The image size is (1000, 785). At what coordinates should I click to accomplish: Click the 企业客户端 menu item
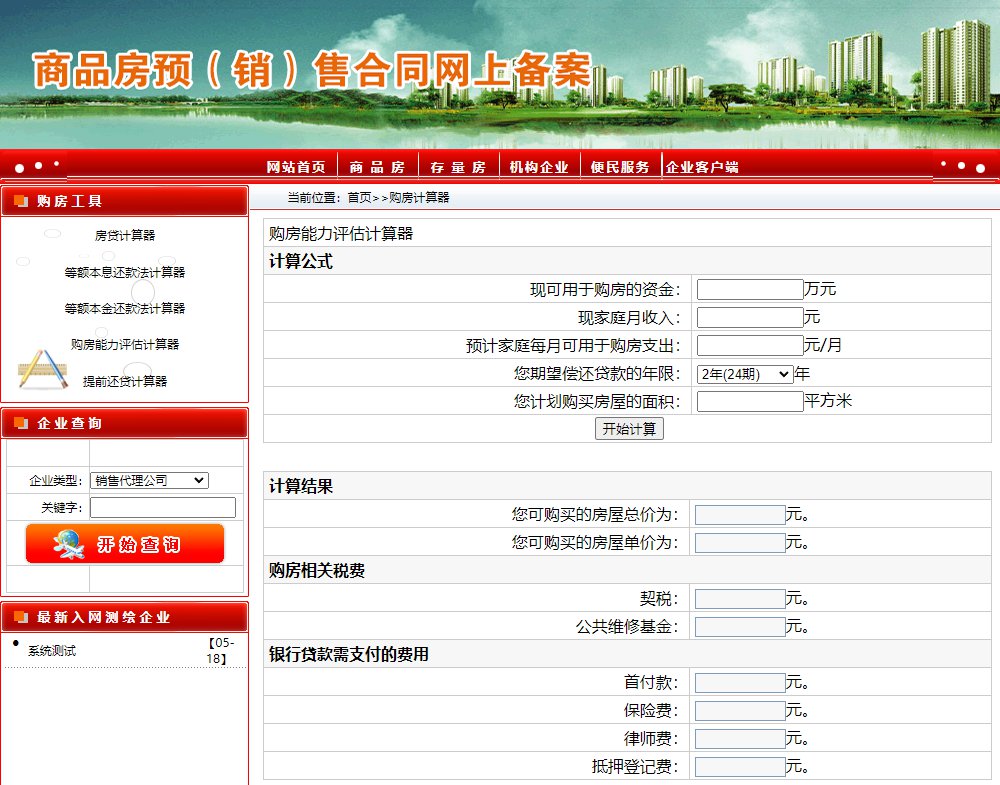click(702, 167)
